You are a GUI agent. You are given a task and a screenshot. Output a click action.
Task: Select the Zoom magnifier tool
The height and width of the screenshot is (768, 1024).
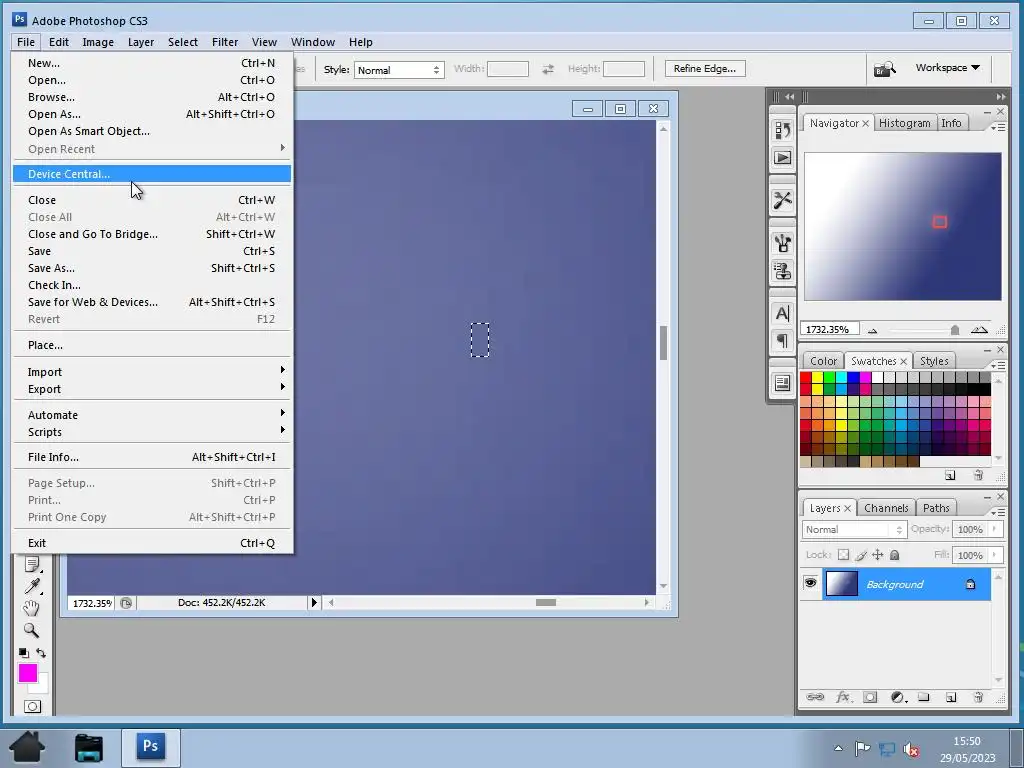31,630
